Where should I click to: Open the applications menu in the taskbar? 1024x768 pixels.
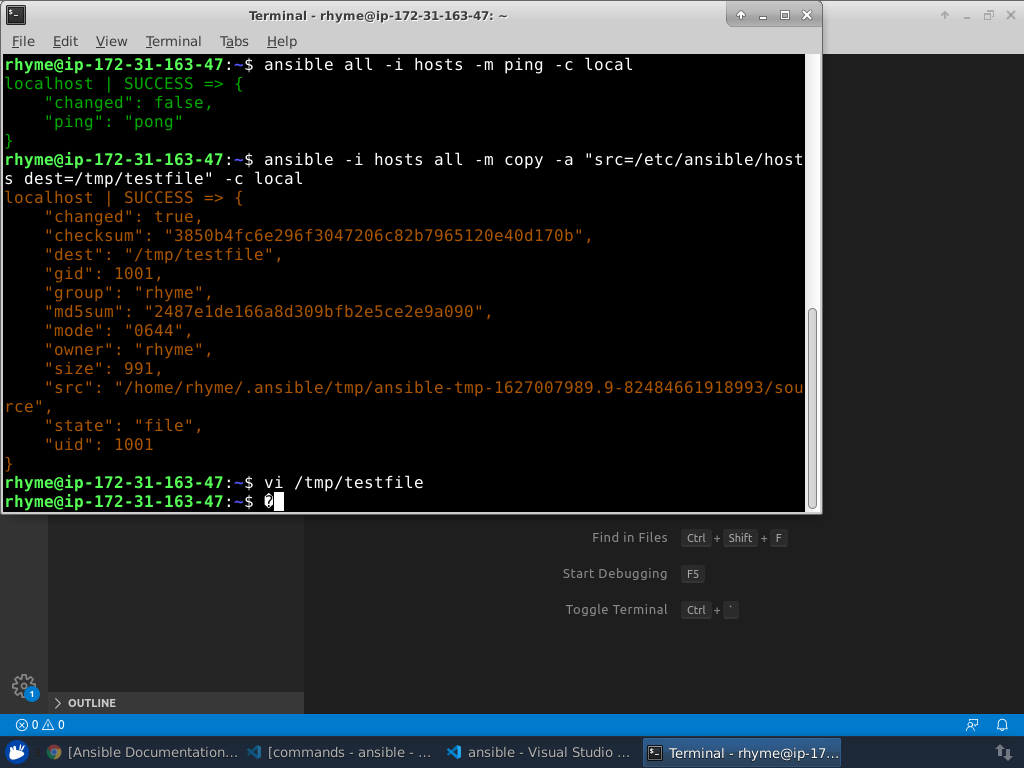point(17,752)
